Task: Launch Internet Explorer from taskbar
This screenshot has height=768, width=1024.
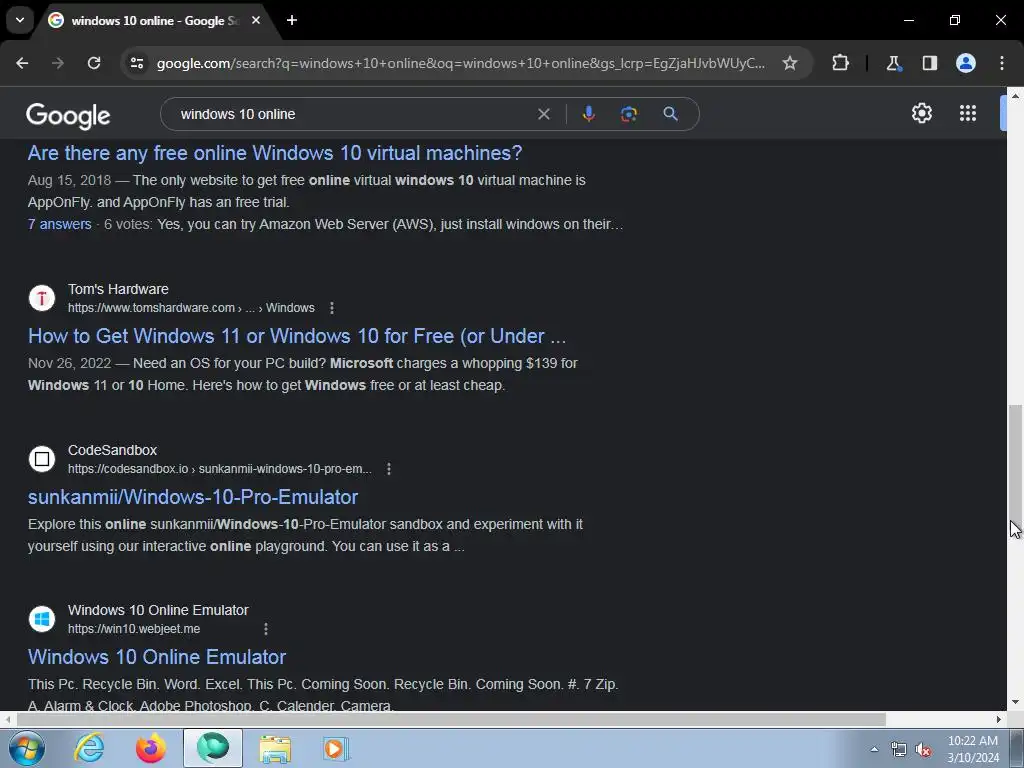Action: [89, 748]
